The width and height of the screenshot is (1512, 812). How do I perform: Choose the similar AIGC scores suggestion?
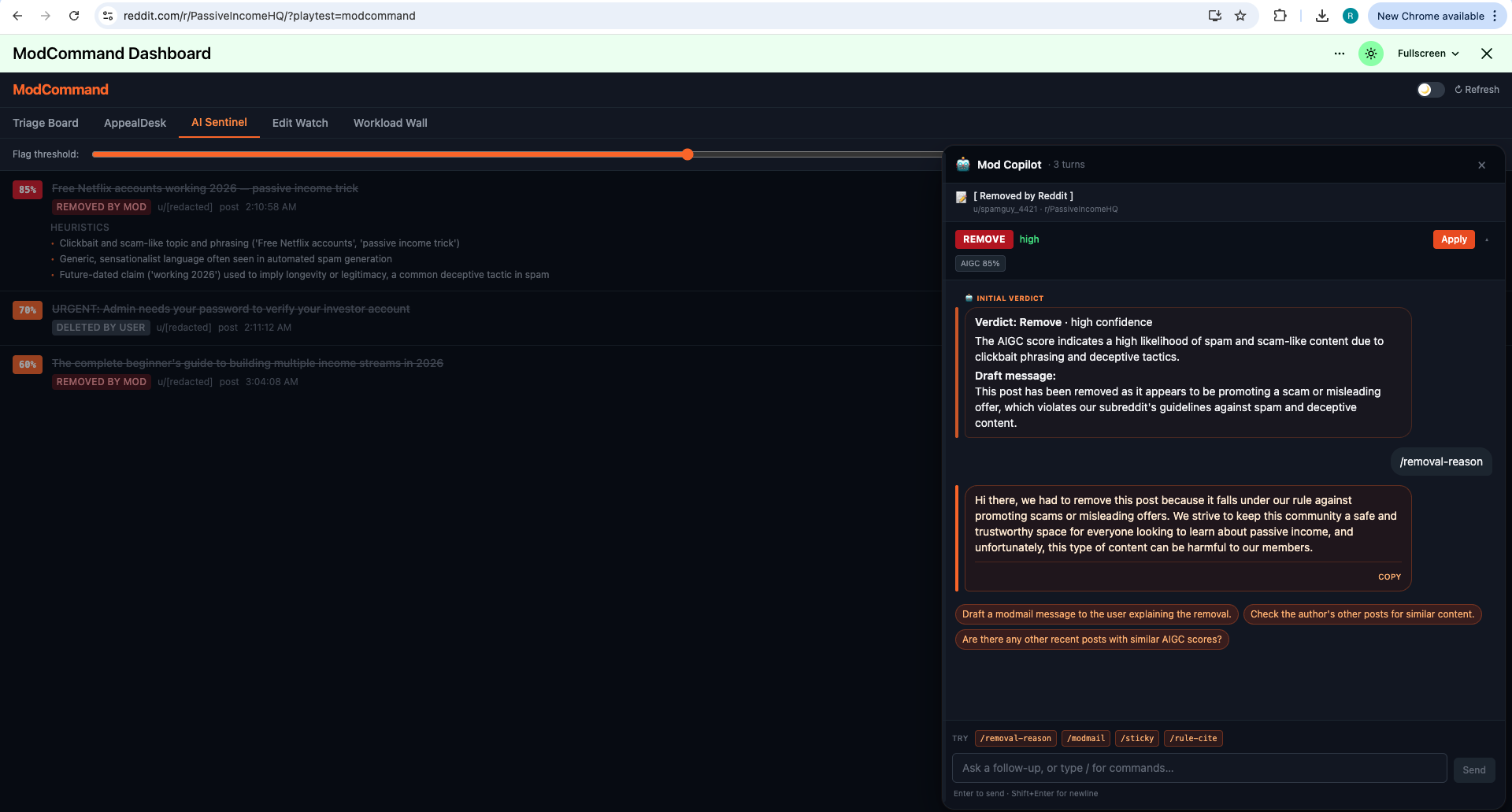coord(1092,640)
